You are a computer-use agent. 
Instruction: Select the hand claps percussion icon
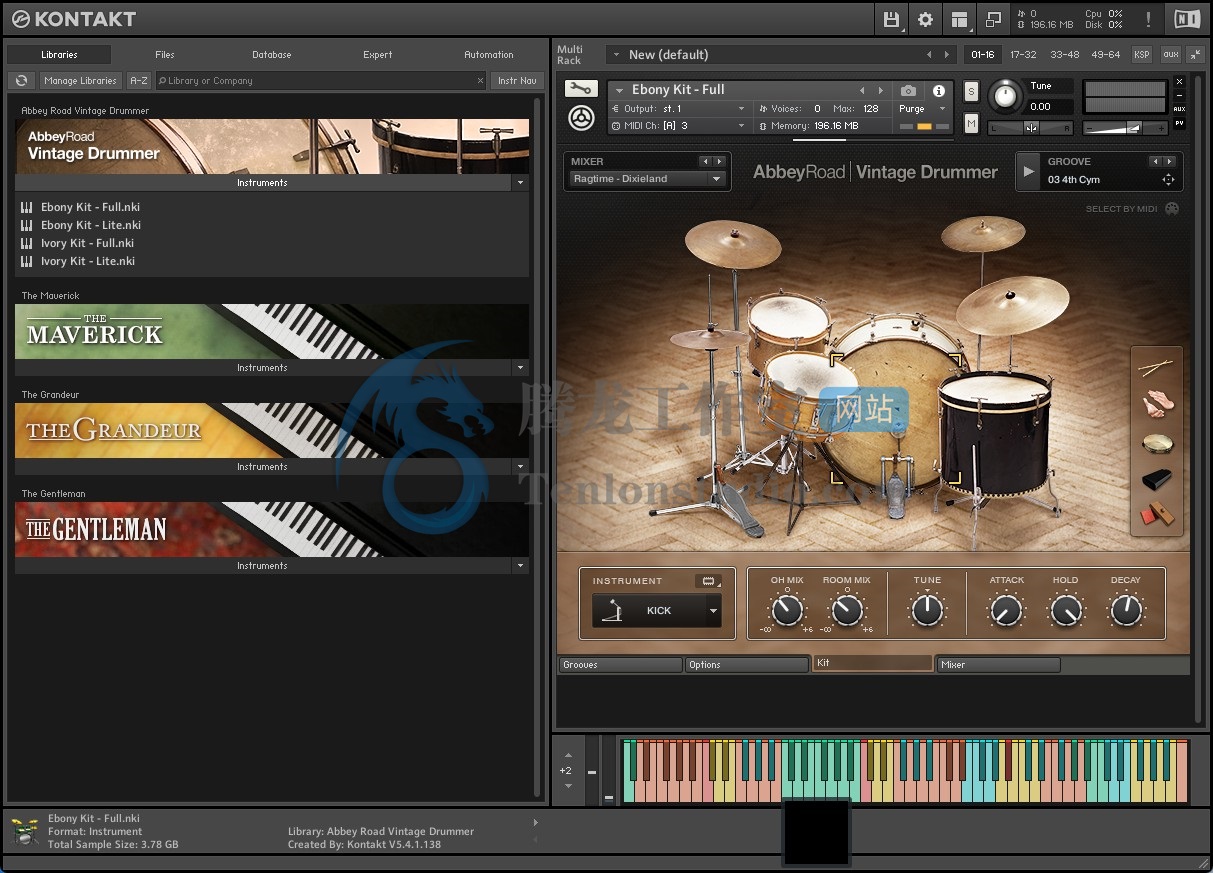(x=1157, y=404)
